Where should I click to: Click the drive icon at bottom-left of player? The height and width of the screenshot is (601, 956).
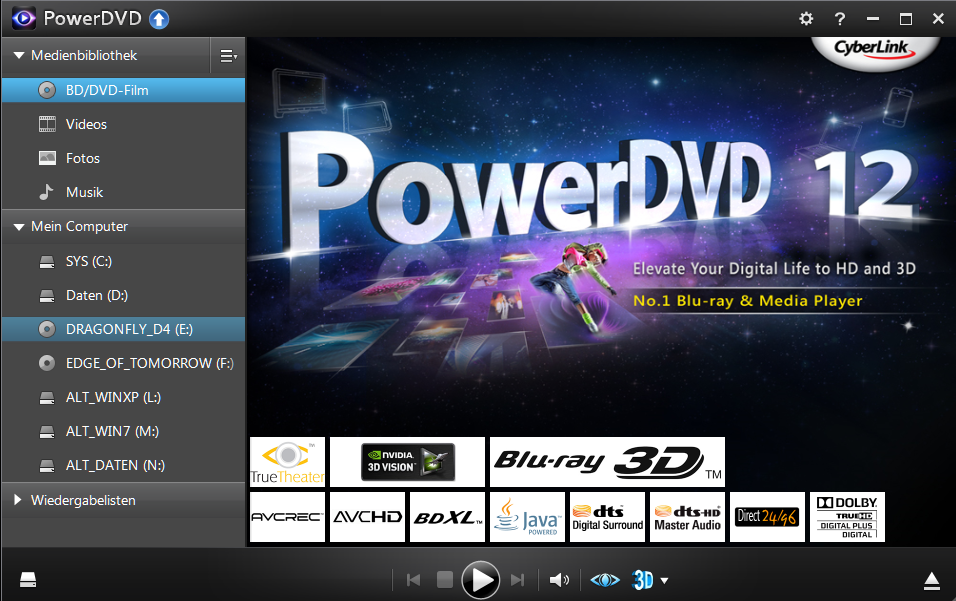pos(28,580)
